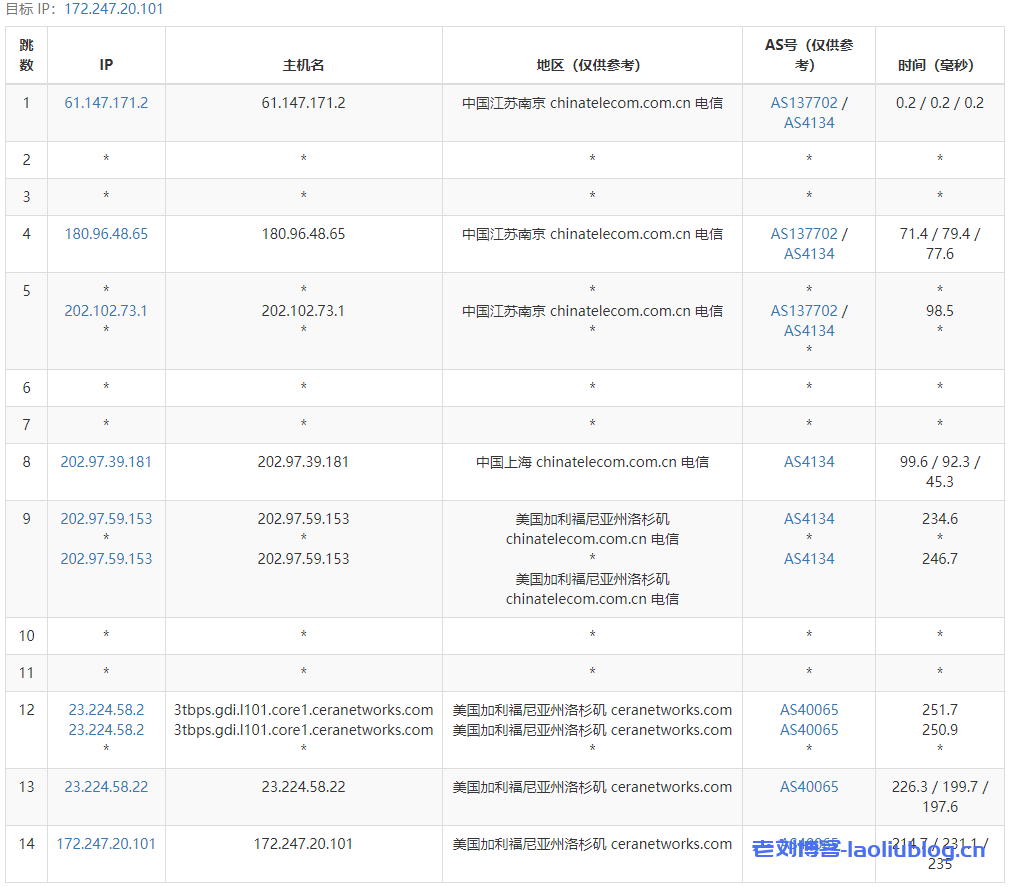Click the 地区（仅供参考） column header
Image resolution: width=1011 pixels, height=887 pixels.
pyautogui.click(x=592, y=65)
